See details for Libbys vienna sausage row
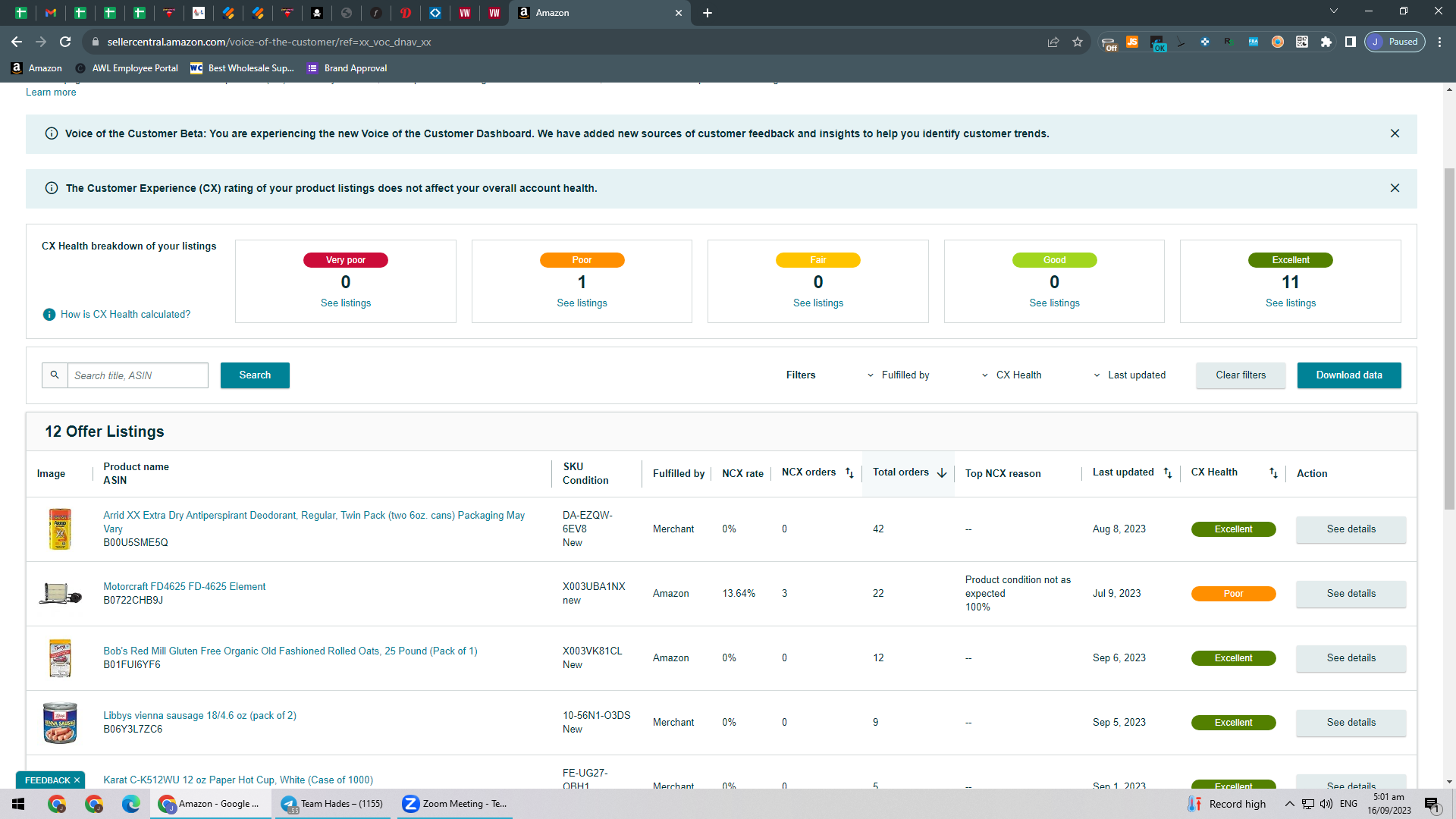1456x819 pixels. pos(1351,723)
